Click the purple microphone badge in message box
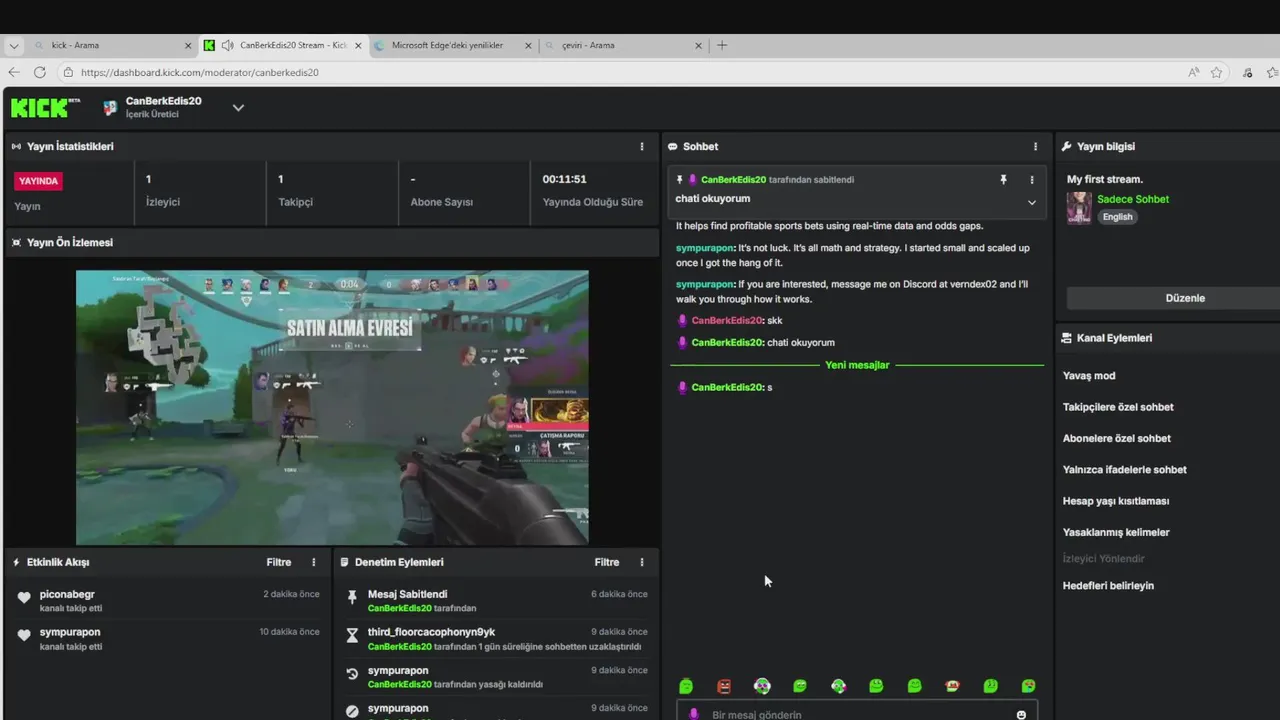The image size is (1280, 720). click(x=694, y=715)
